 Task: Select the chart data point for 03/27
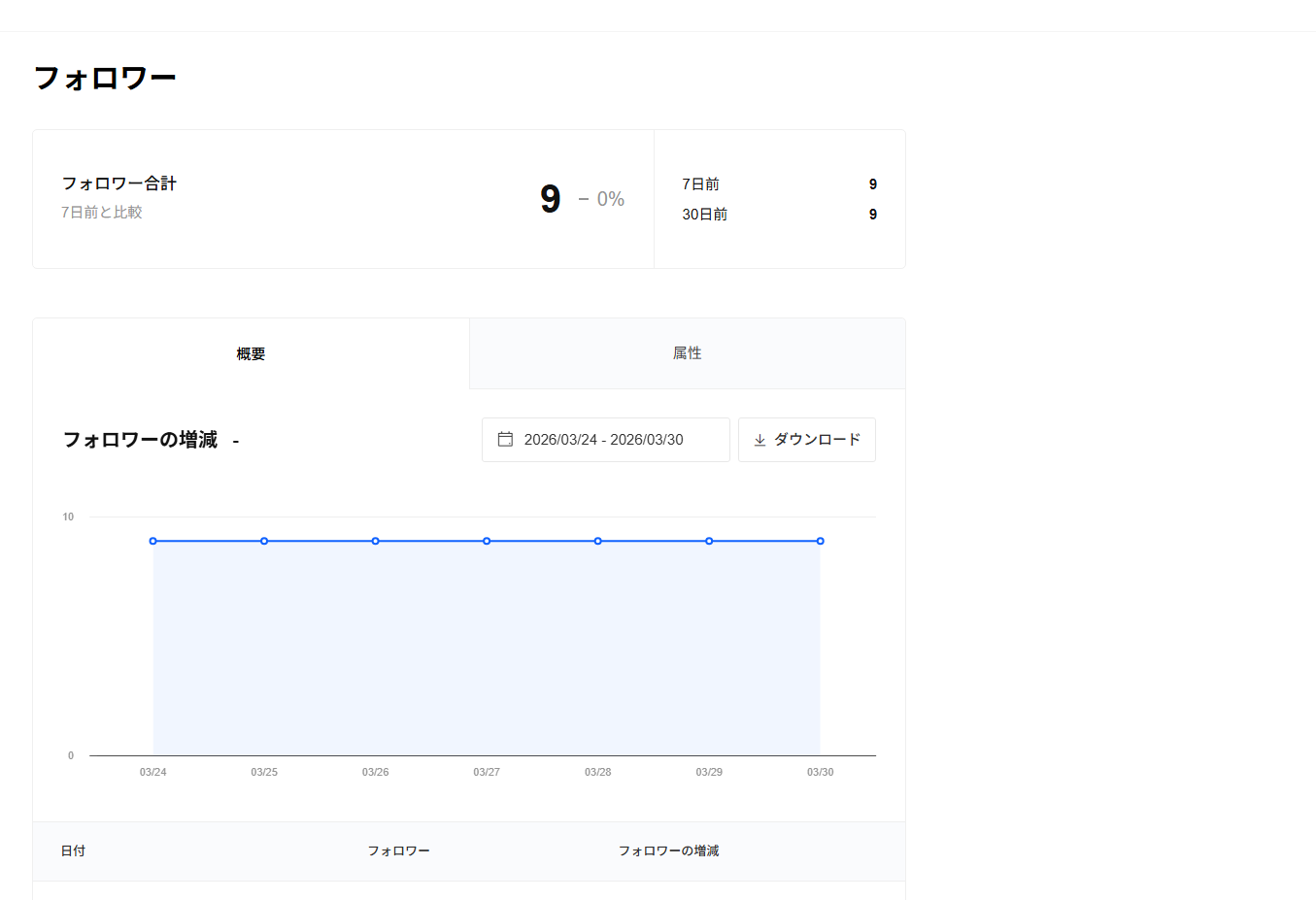point(487,541)
